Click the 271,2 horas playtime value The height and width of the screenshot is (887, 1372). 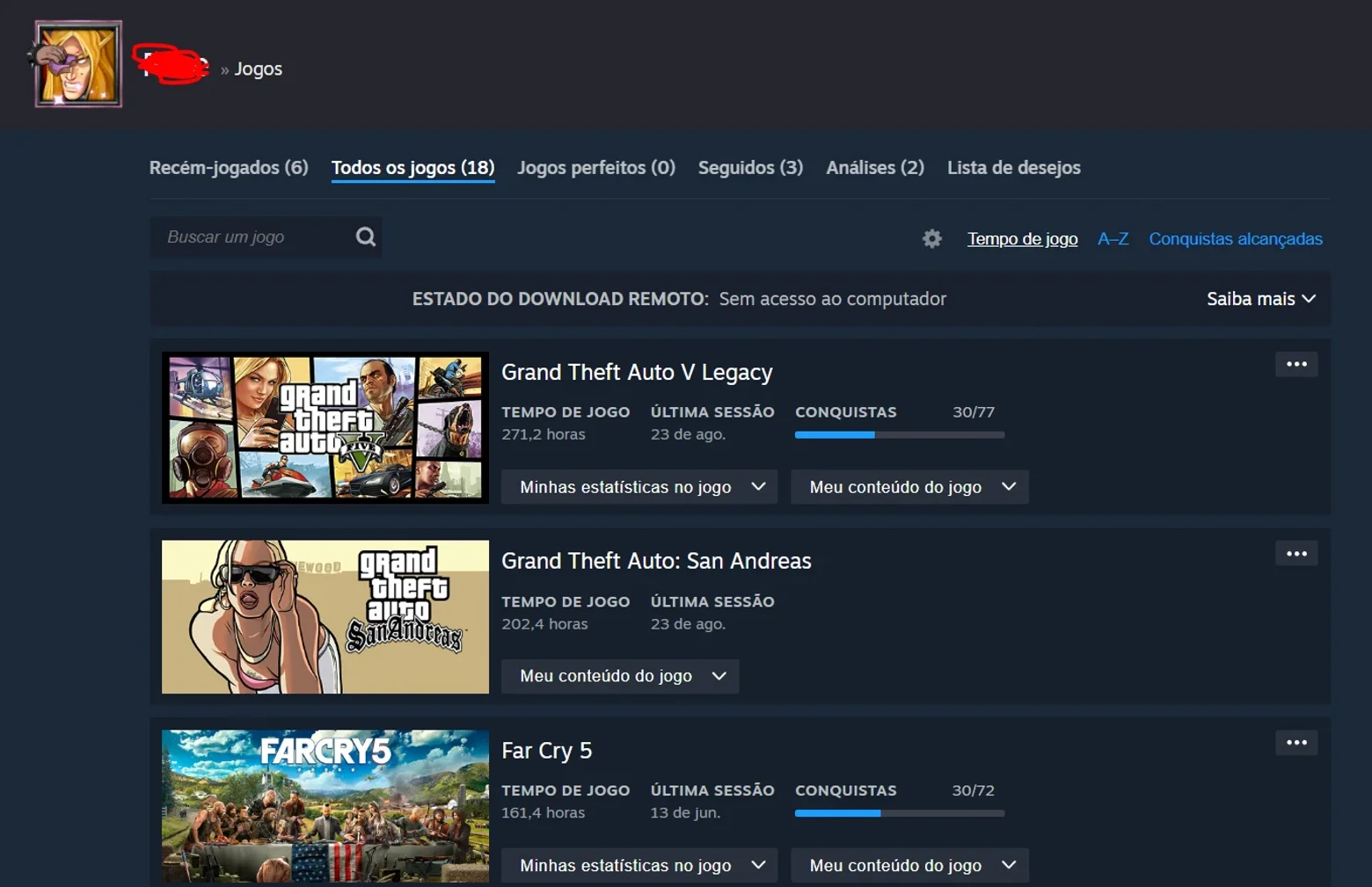pyautogui.click(x=544, y=434)
